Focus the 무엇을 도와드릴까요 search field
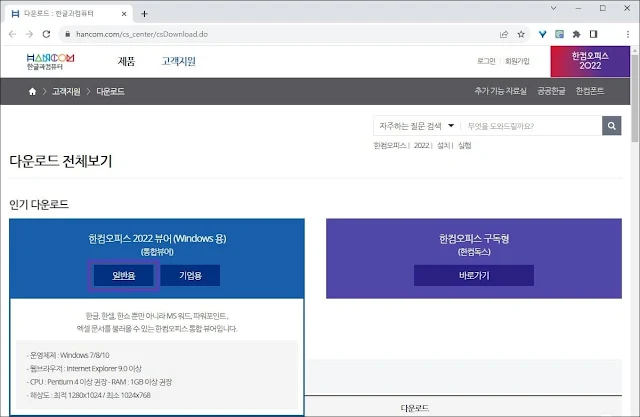Viewport: 640px width, 417px height. (x=531, y=126)
